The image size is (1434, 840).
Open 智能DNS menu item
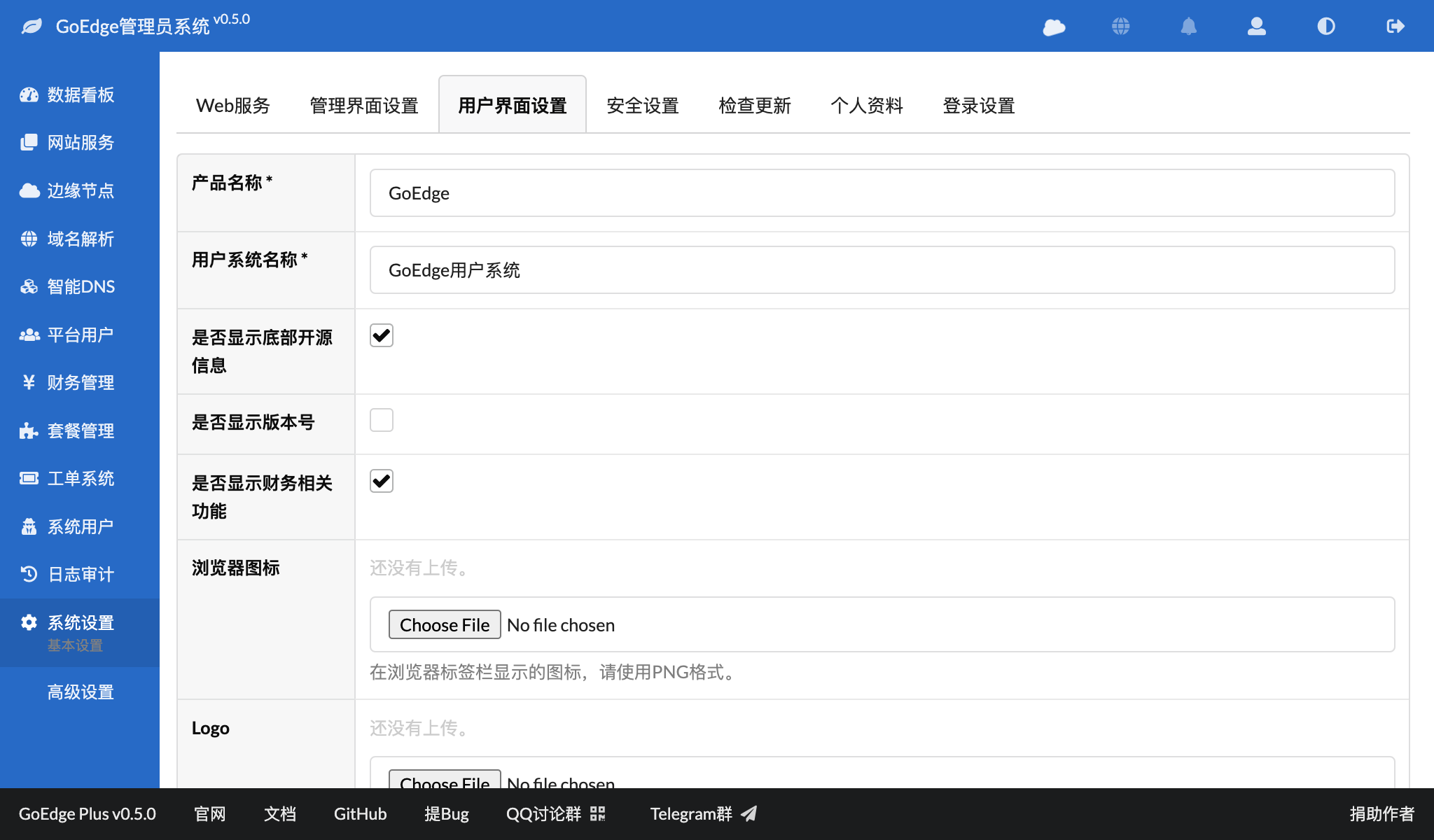[x=80, y=286]
